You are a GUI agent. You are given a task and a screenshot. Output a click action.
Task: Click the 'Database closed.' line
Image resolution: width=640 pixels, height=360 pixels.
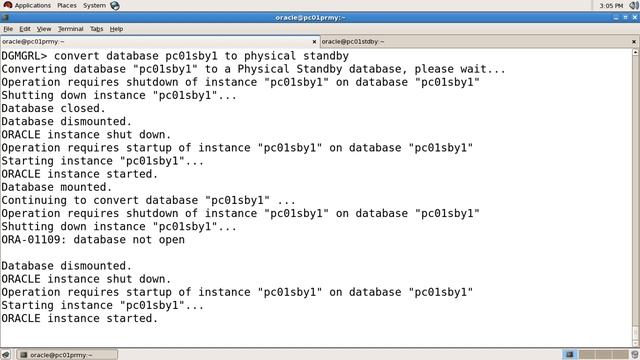pyautogui.click(x=53, y=108)
